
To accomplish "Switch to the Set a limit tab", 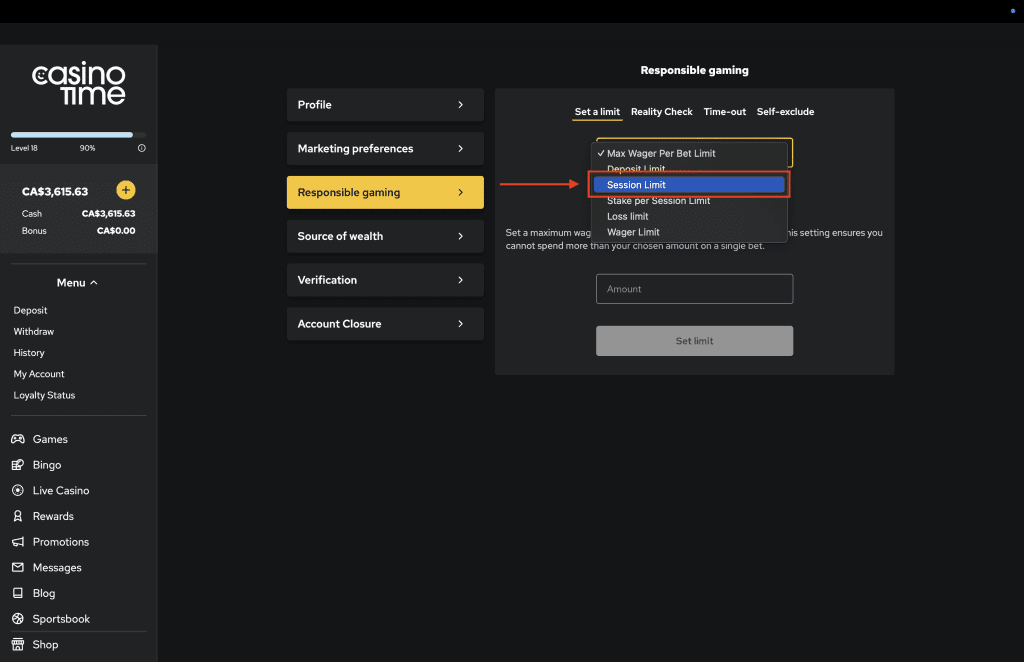I will (x=597, y=112).
